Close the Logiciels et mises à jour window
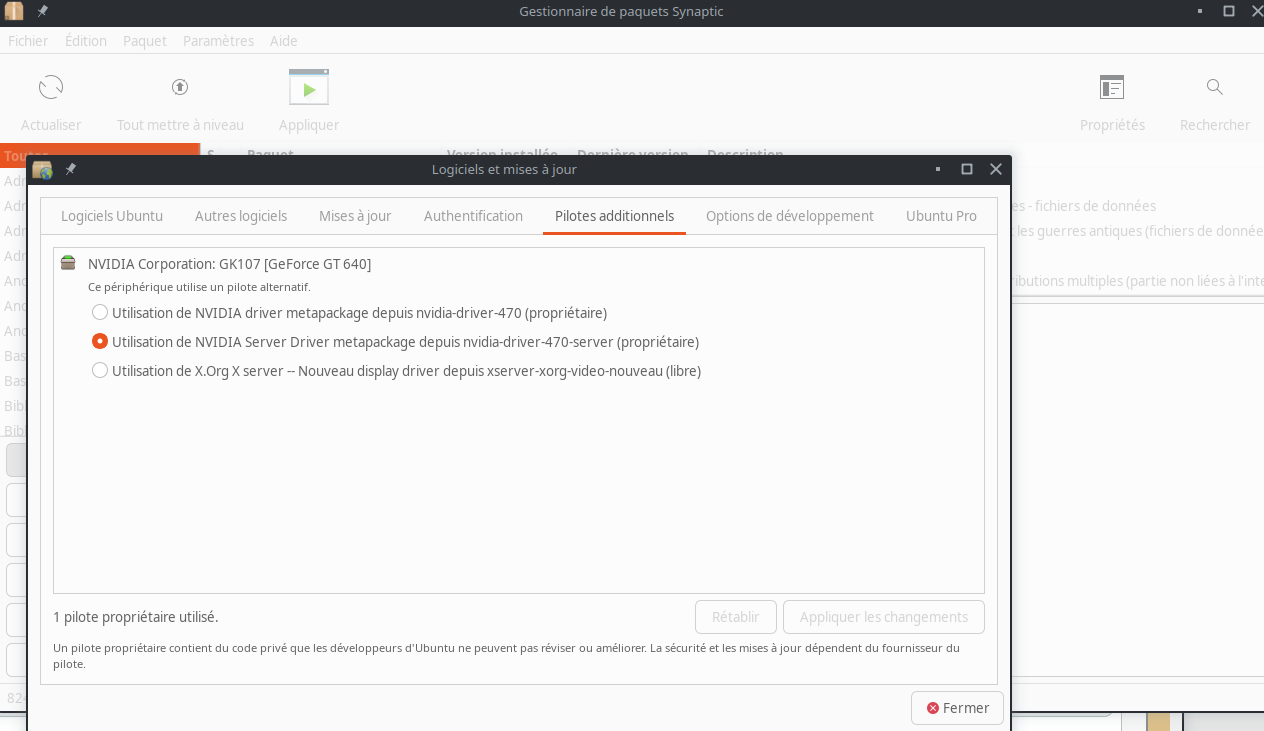Screen dimensions: 1264x731 click(996, 169)
